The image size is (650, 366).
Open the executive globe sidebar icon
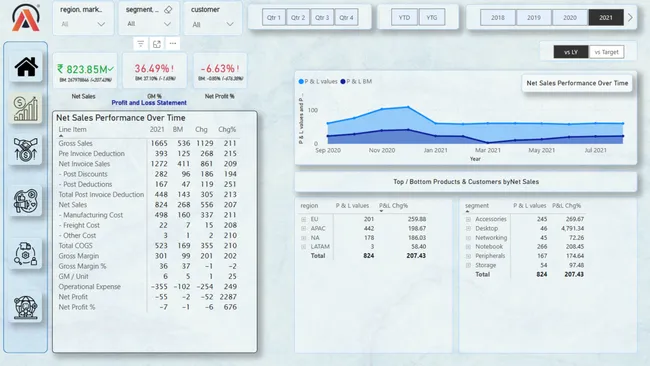tap(26, 307)
